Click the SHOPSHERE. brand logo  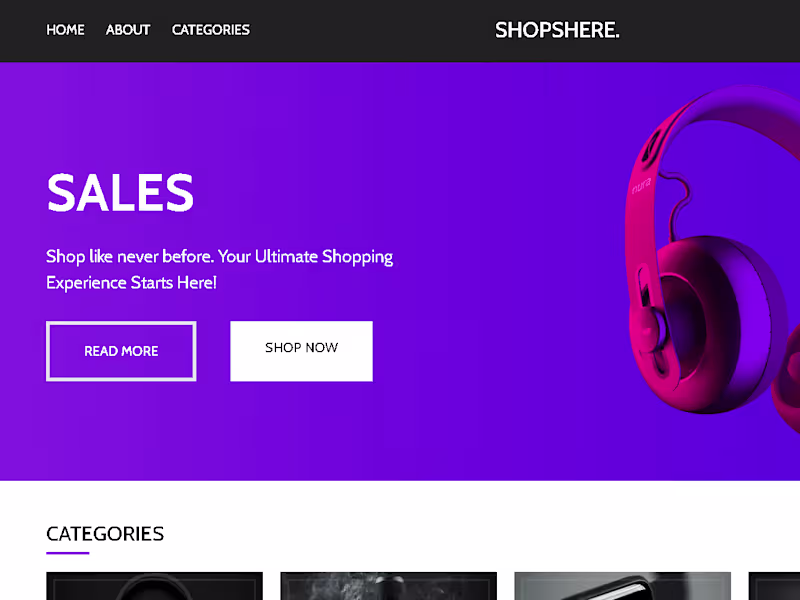pyautogui.click(x=557, y=30)
